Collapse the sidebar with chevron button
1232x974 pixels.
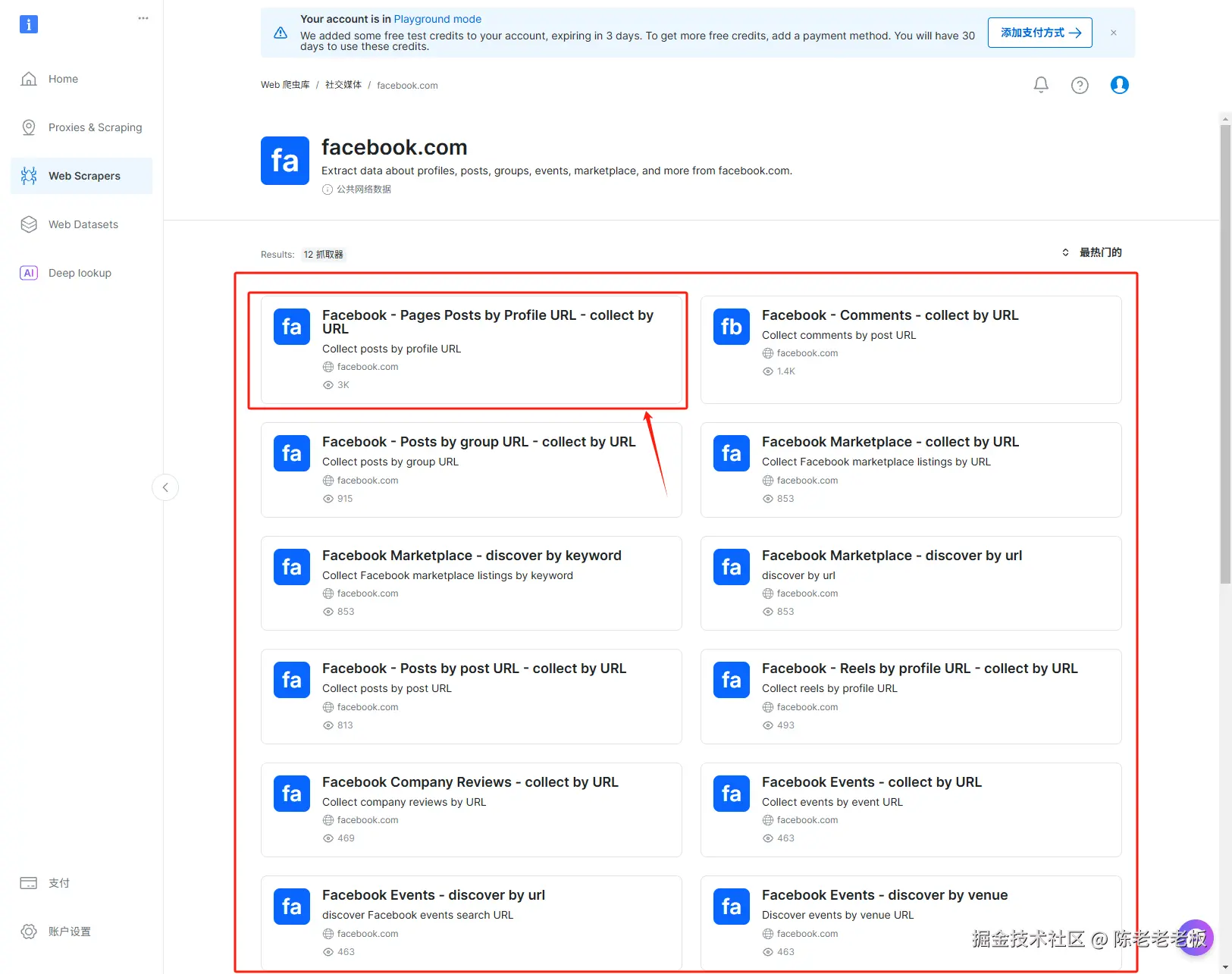pyautogui.click(x=165, y=487)
